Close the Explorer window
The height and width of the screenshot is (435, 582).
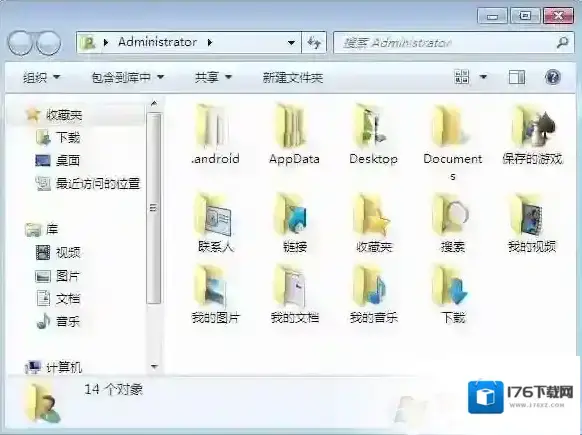click(x=558, y=16)
